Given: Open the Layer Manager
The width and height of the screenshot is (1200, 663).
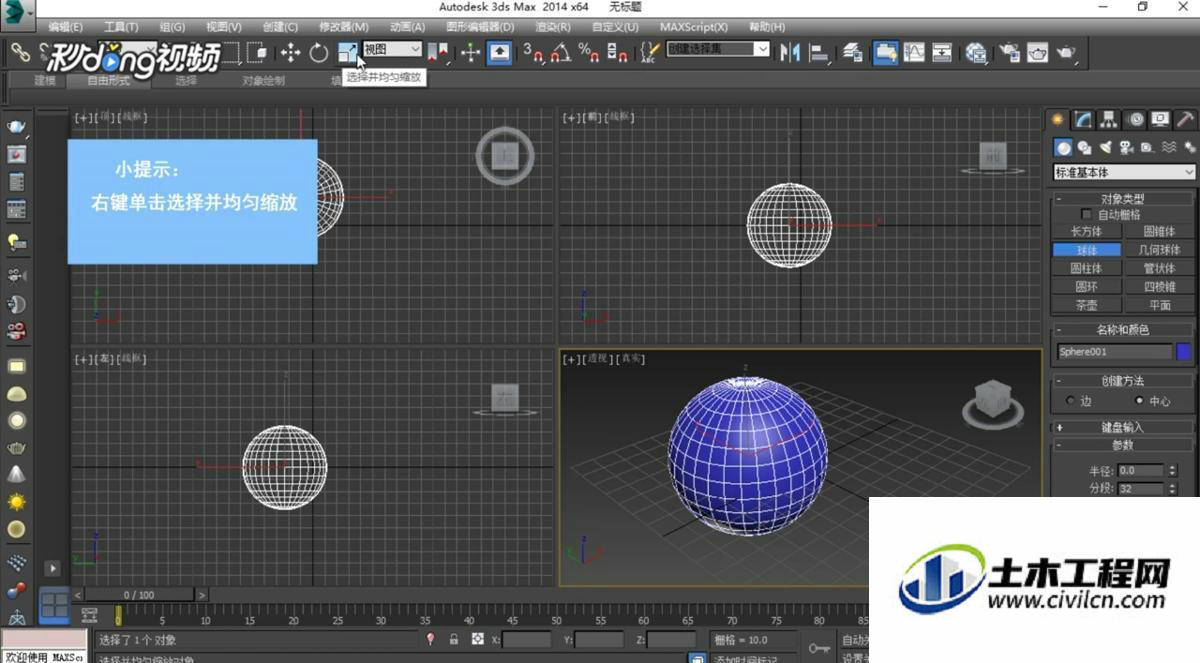Looking at the screenshot, I should point(853,53).
